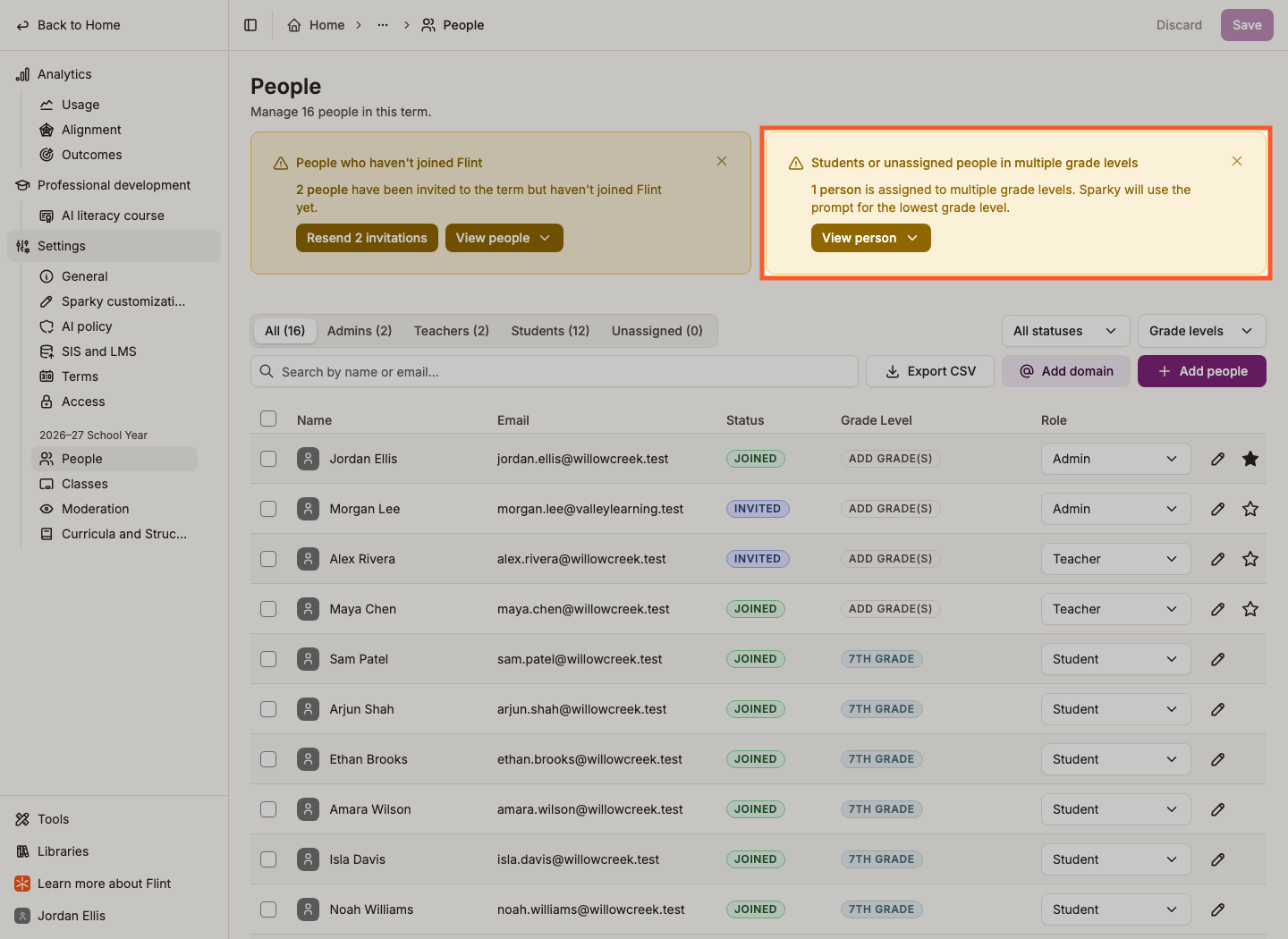Expand the Grade levels filter dropdown
This screenshot has height=939, width=1288.
(x=1201, y=331)
